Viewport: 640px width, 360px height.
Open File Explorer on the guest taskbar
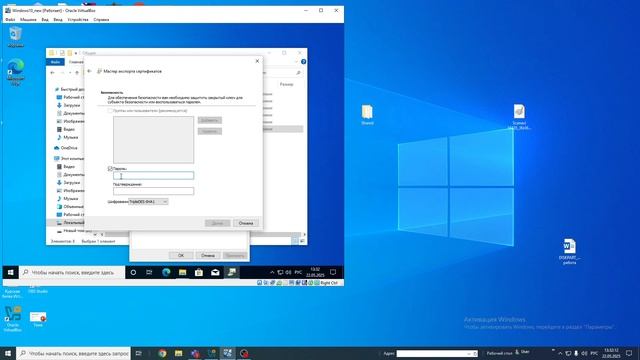click(182, 272)
